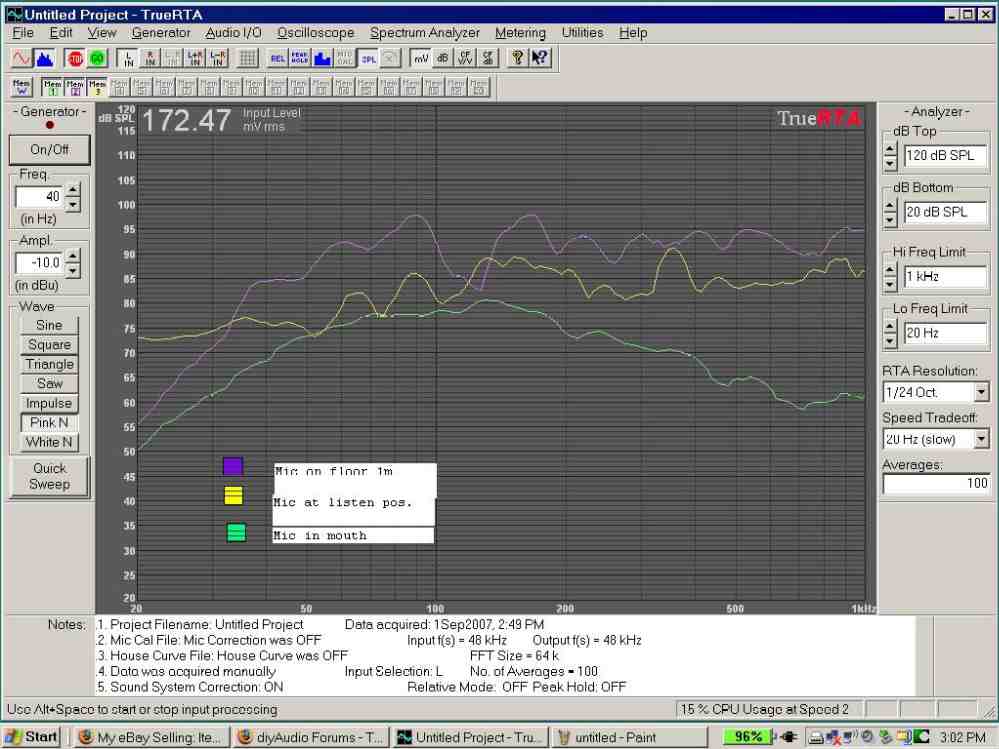This screenshot has width=999, height=749.
Task: Switch to untitled - Paint taskbar window
Action: click(x=629, y=738)
